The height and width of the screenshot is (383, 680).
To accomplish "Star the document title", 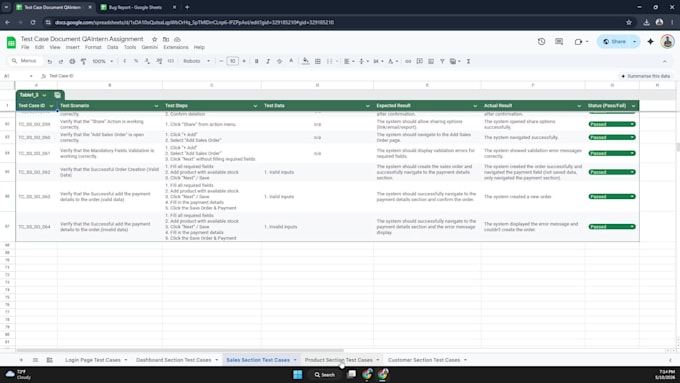I will coord(154,39).
